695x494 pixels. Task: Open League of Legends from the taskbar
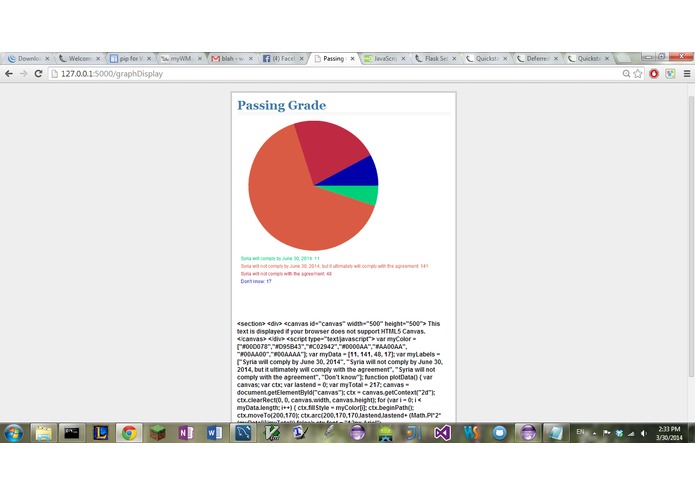click(x=101, y=433)
